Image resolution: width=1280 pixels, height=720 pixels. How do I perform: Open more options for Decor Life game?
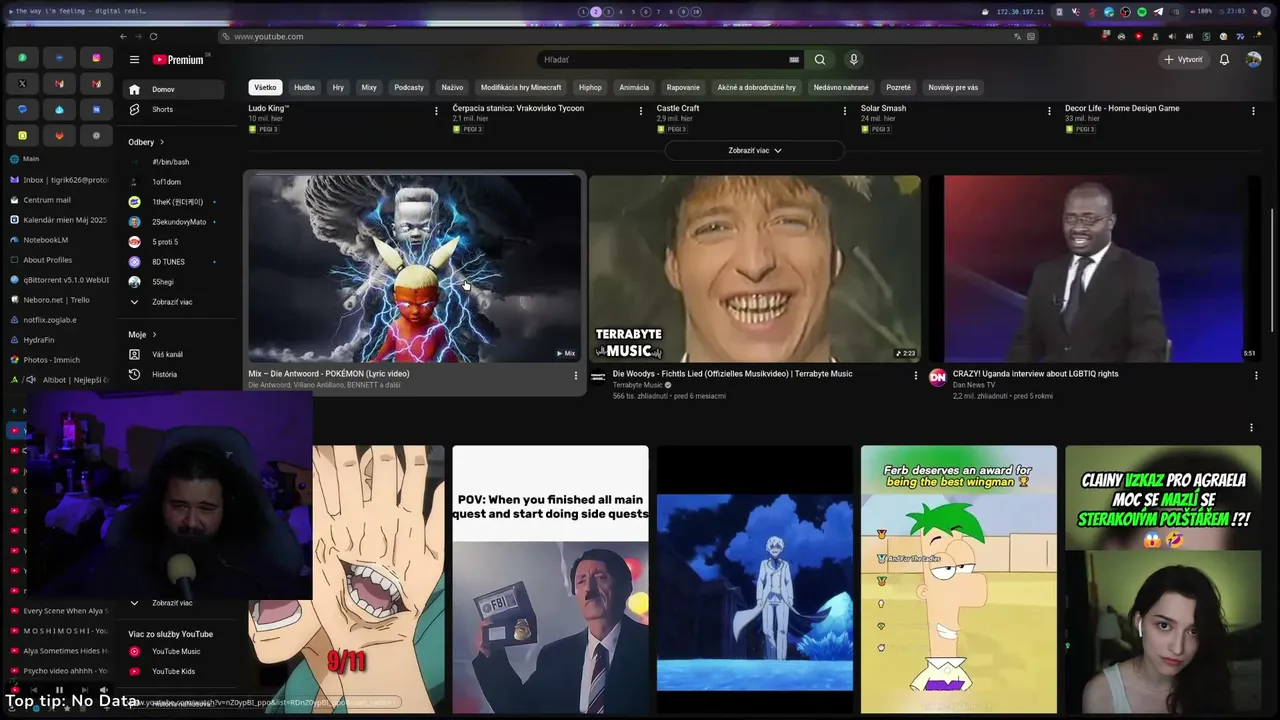pyautogui.click(x=1253, y=111)
